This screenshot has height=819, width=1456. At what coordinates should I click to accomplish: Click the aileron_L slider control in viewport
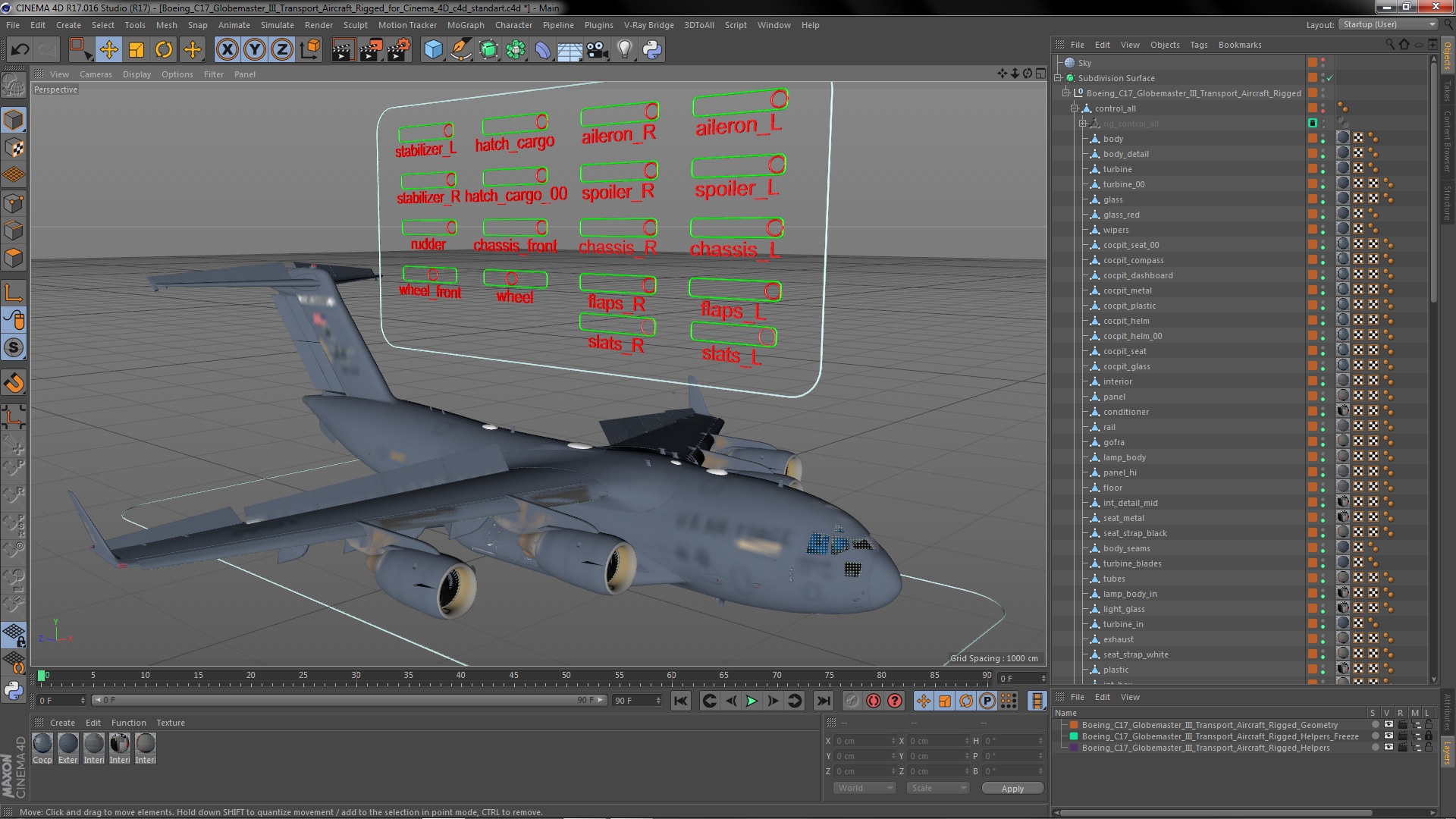(x=740, y=102)
